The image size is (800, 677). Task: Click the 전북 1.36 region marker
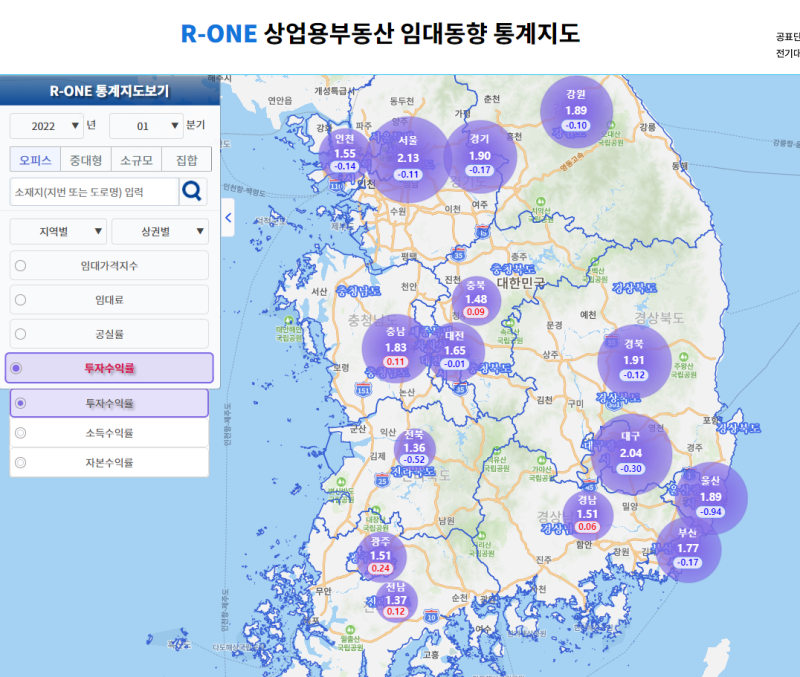click(414, 449)
